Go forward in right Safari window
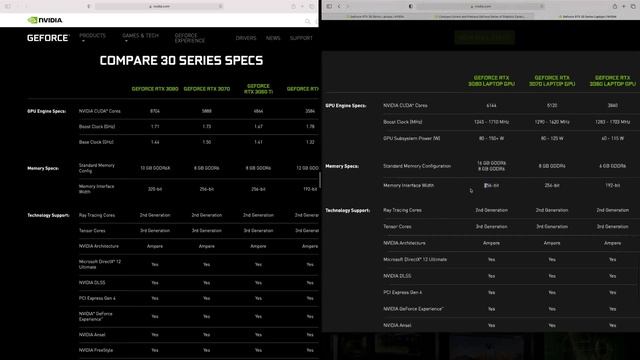The image size is (640, 360). [348, 6]
